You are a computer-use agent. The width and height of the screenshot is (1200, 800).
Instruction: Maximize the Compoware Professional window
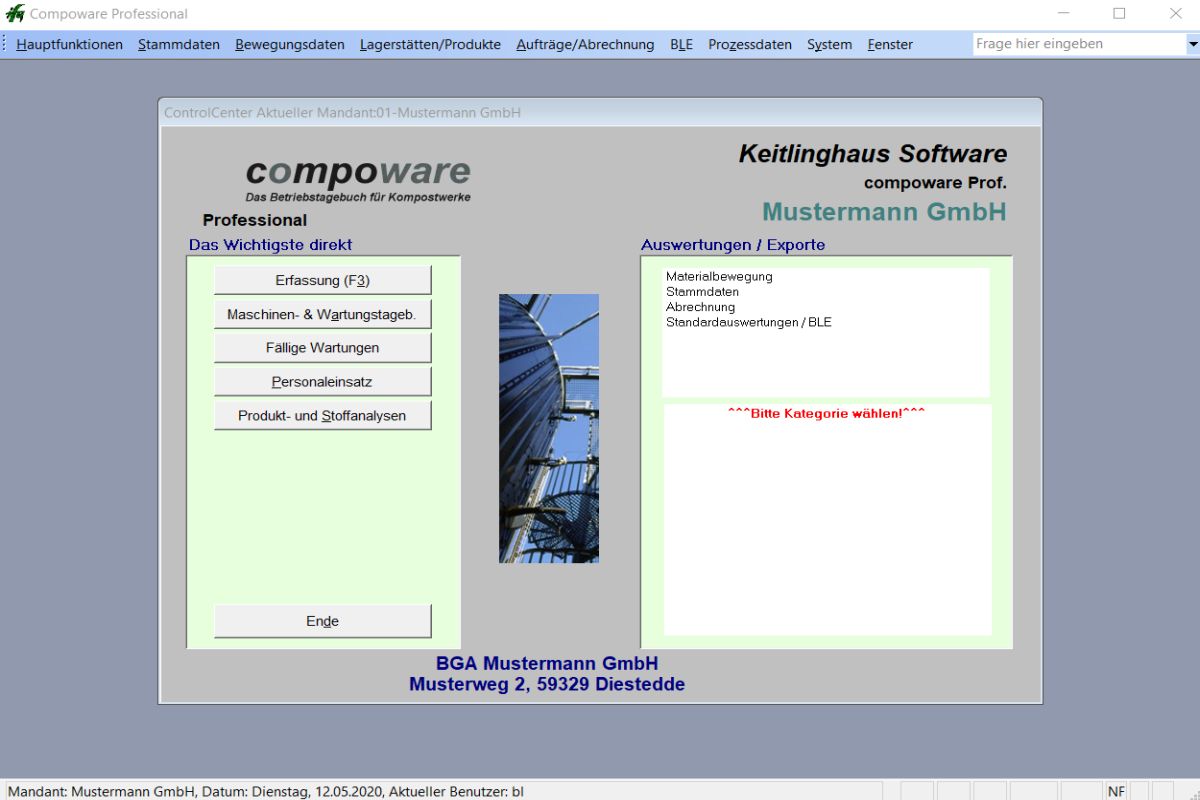point(1119,14)
